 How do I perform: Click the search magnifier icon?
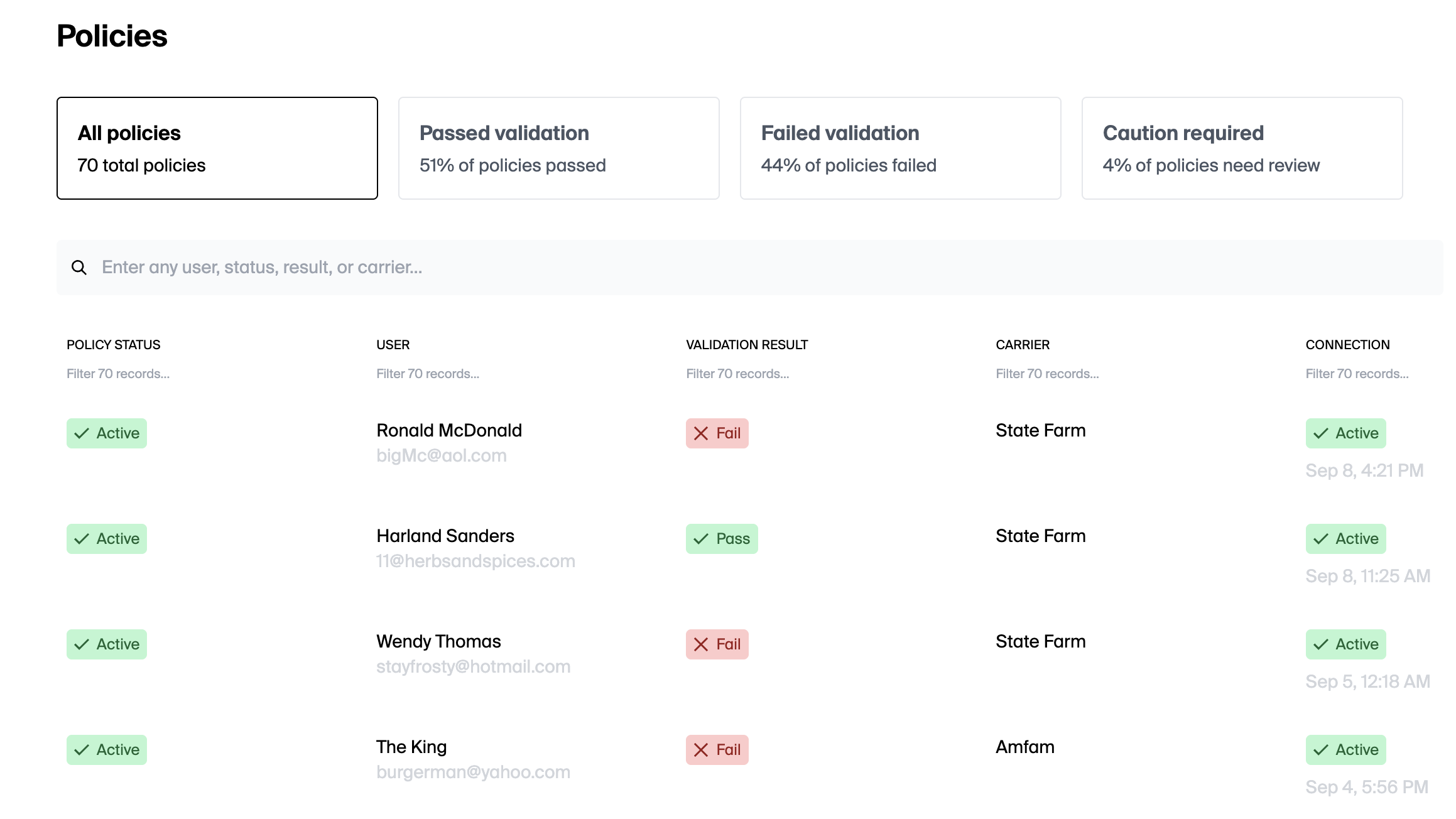79,268
